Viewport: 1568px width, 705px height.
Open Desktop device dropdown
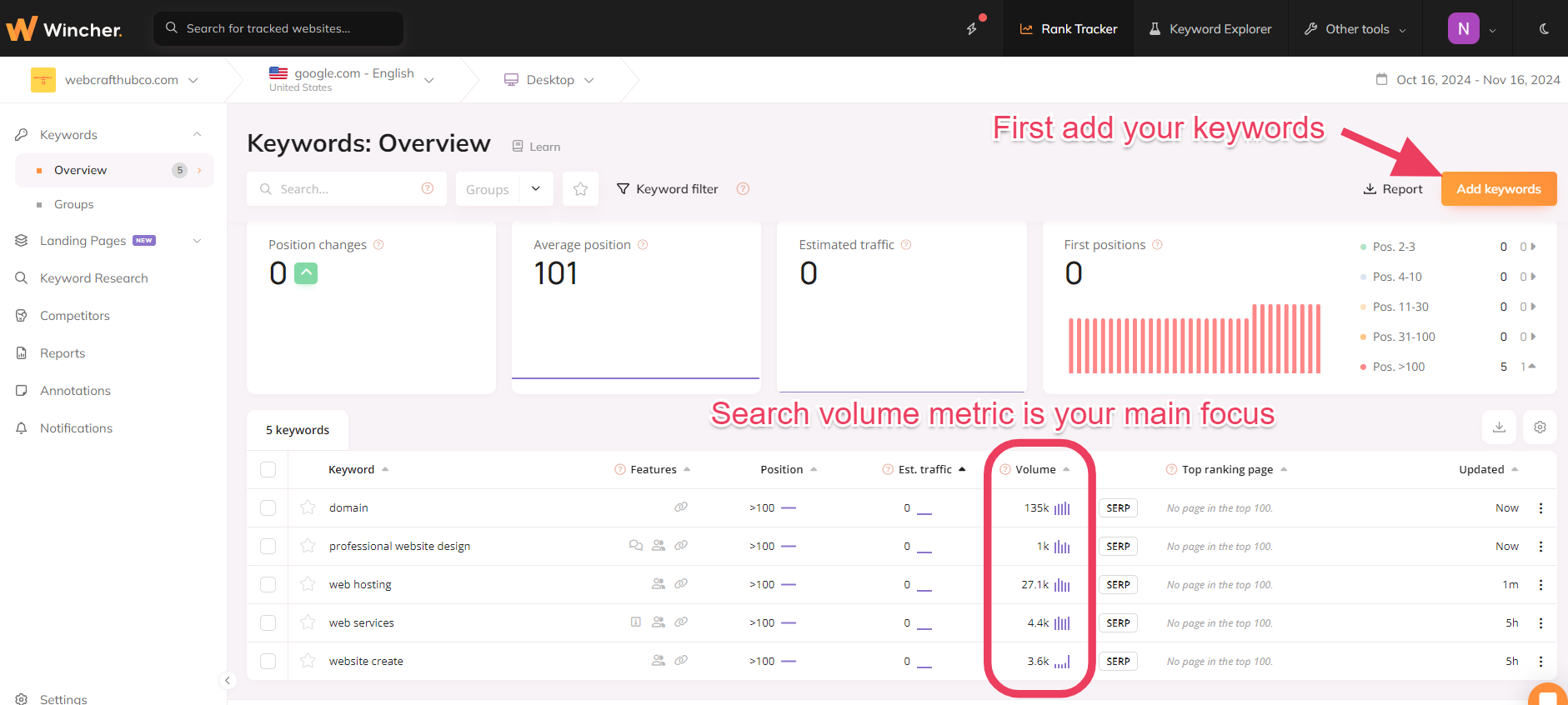549,80
